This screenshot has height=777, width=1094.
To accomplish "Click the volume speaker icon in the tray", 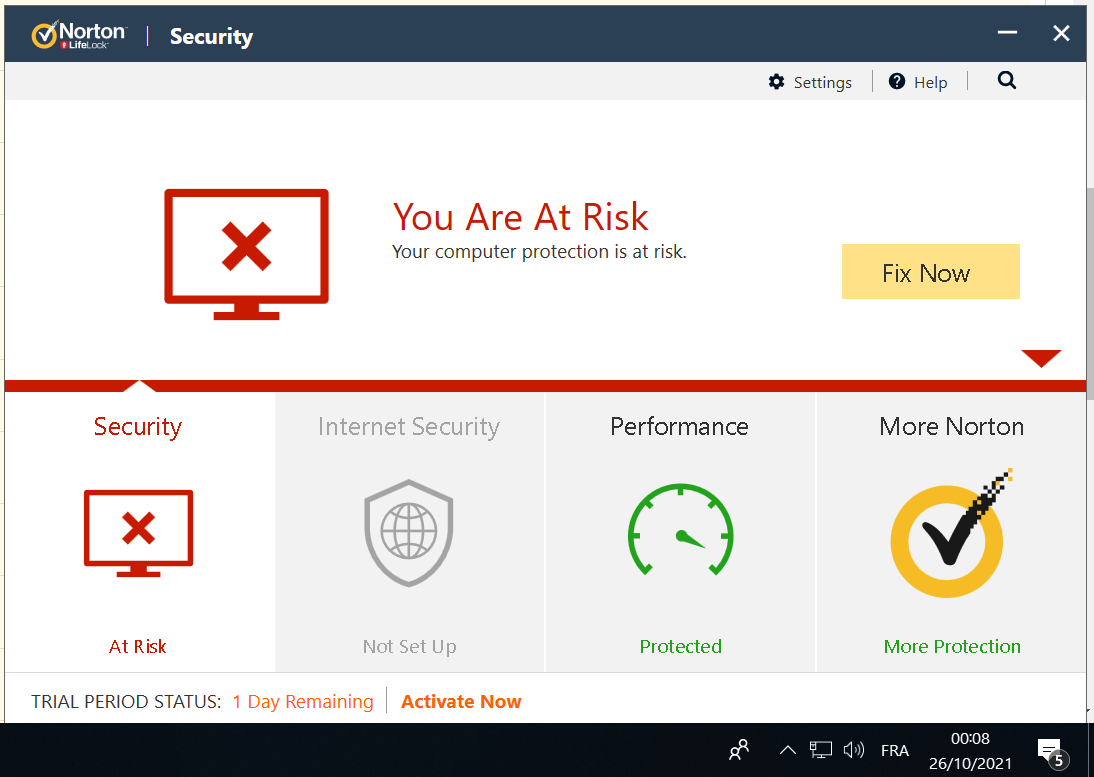I will tap(853, 750).
